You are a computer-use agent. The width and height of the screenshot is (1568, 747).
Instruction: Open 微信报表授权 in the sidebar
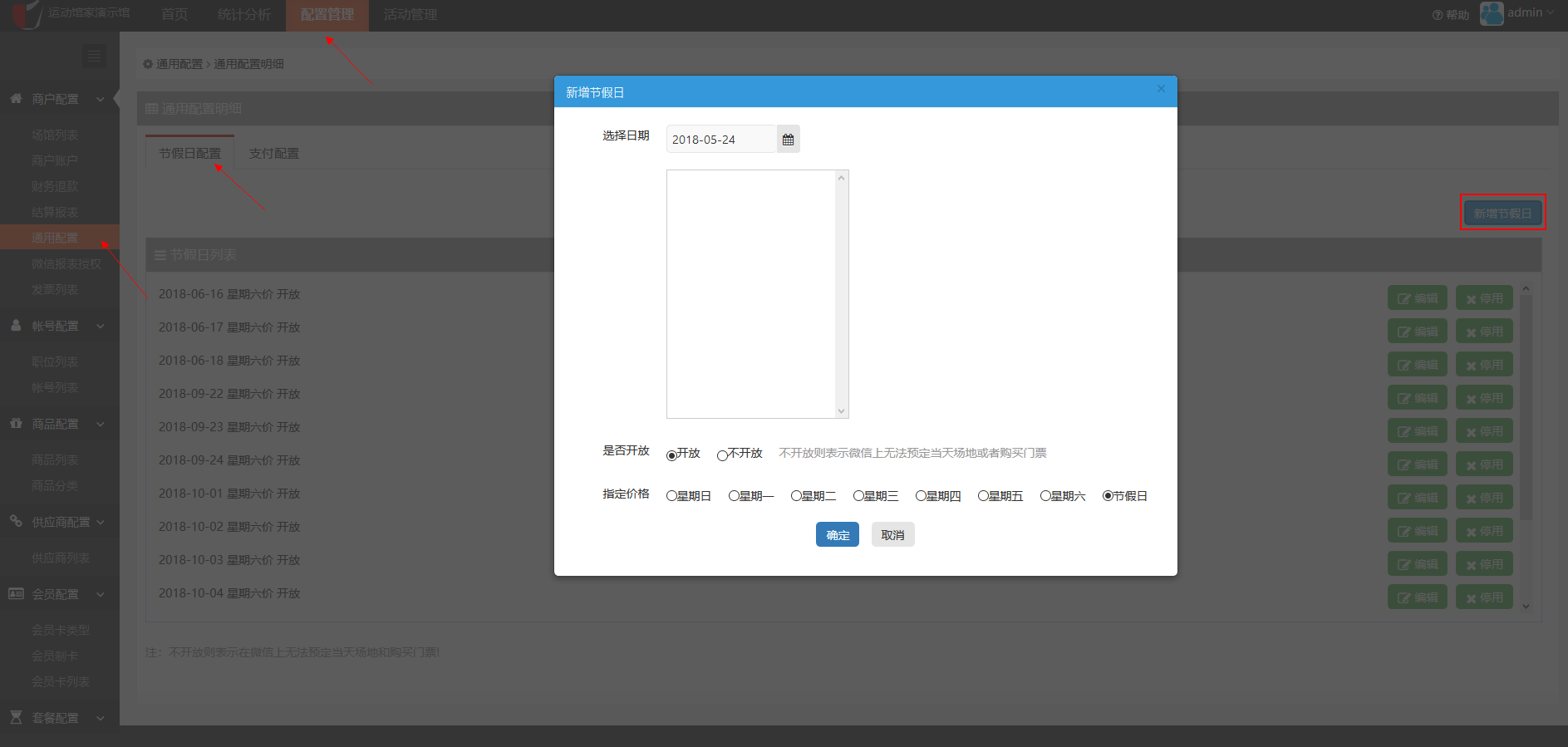click(66, 263)
